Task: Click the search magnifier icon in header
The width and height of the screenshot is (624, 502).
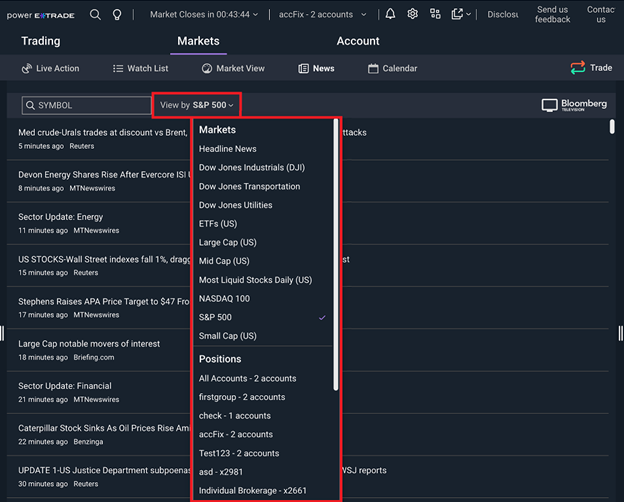Action: pyautogui.click(x=95, y=15)
